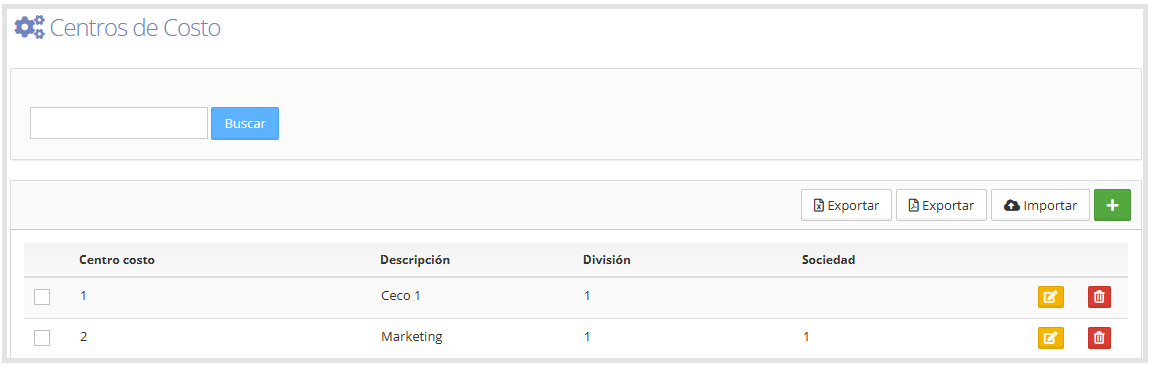This screenshot has height=369, width=1150.
Task: Edit the Marketing row with the yellow pencil icon
Action: tap(1050, 338)
